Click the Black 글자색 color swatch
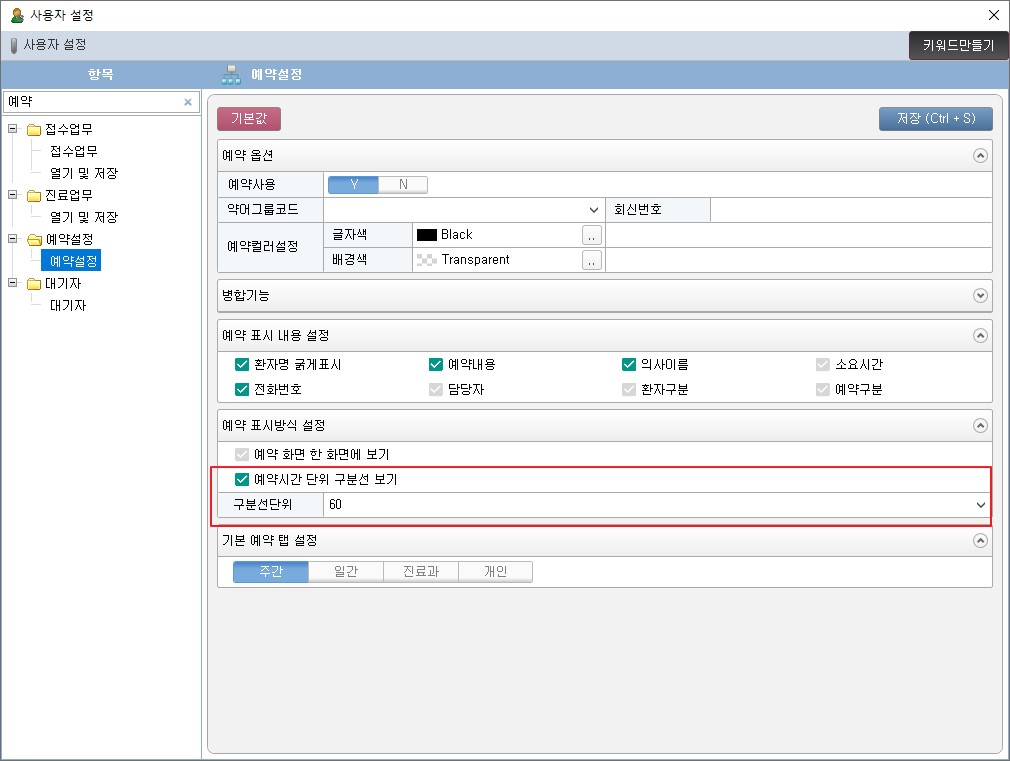 click(427, 235)
